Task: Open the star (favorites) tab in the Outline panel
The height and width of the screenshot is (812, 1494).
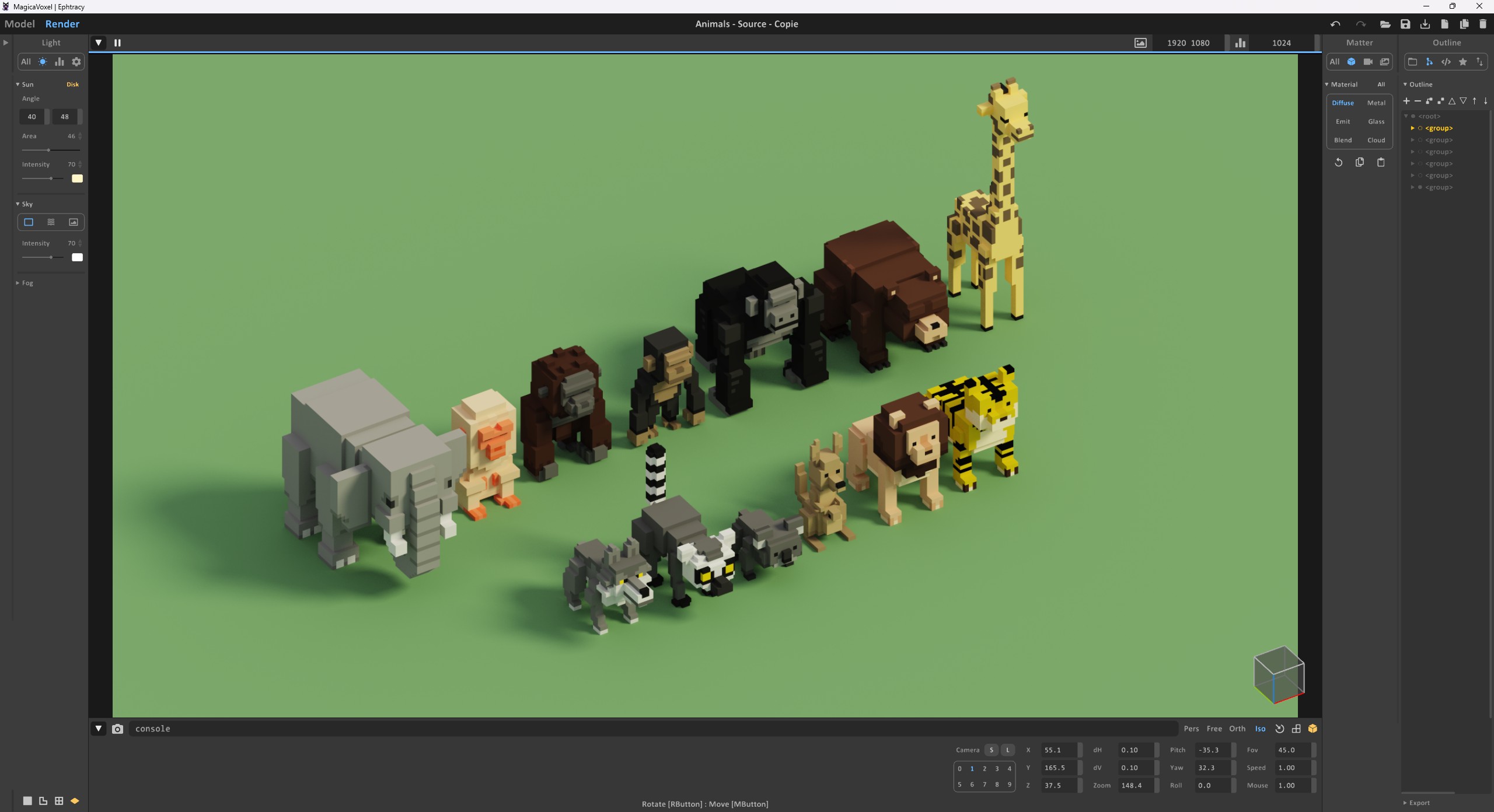Action: (1463, 62)
